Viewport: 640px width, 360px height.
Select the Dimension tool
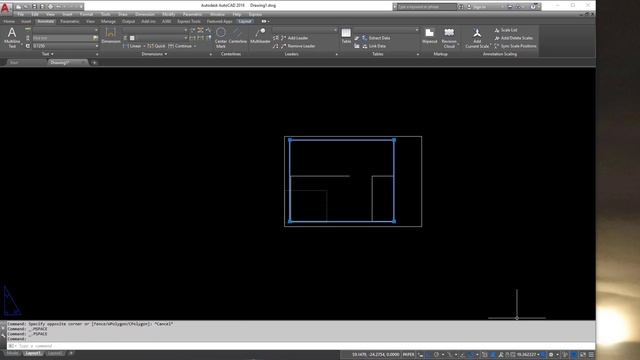click(111, 36)
